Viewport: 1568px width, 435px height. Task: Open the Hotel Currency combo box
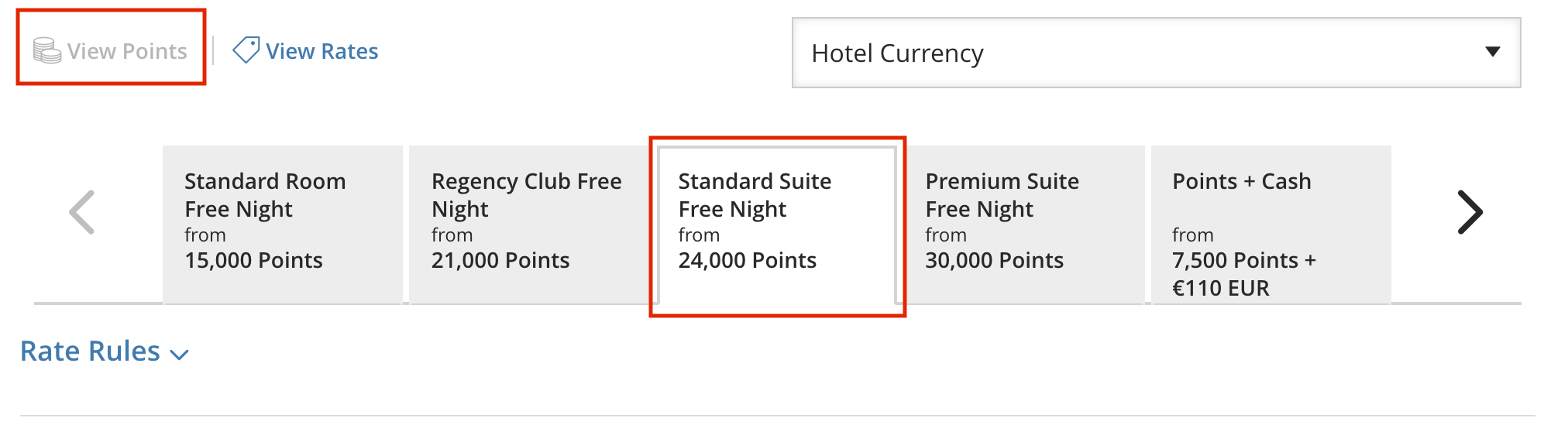(x=1156, y=53)
